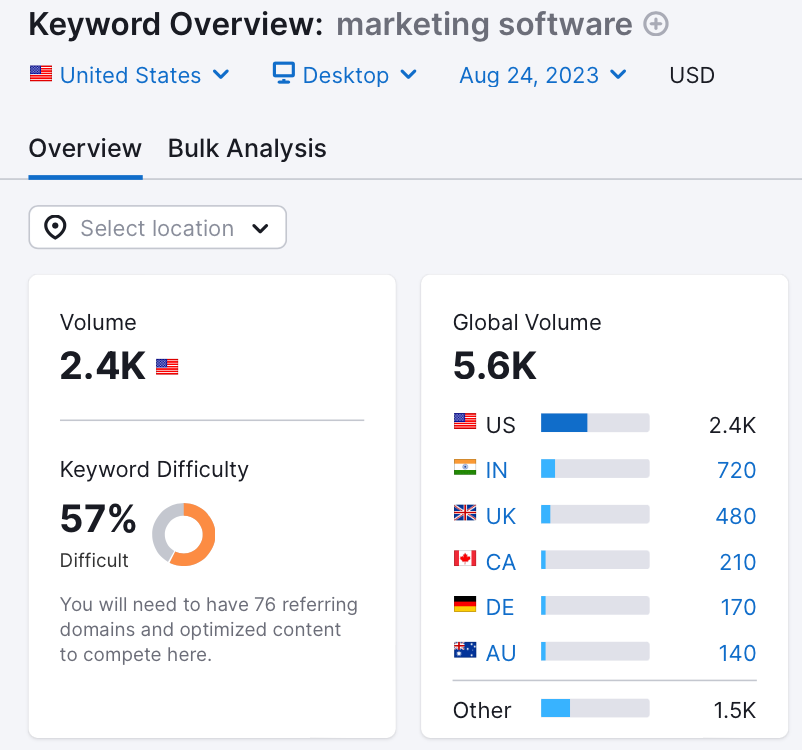Viewport: 802px width, 750px height.
Task: Select the Overview tab
Action: 85,149
